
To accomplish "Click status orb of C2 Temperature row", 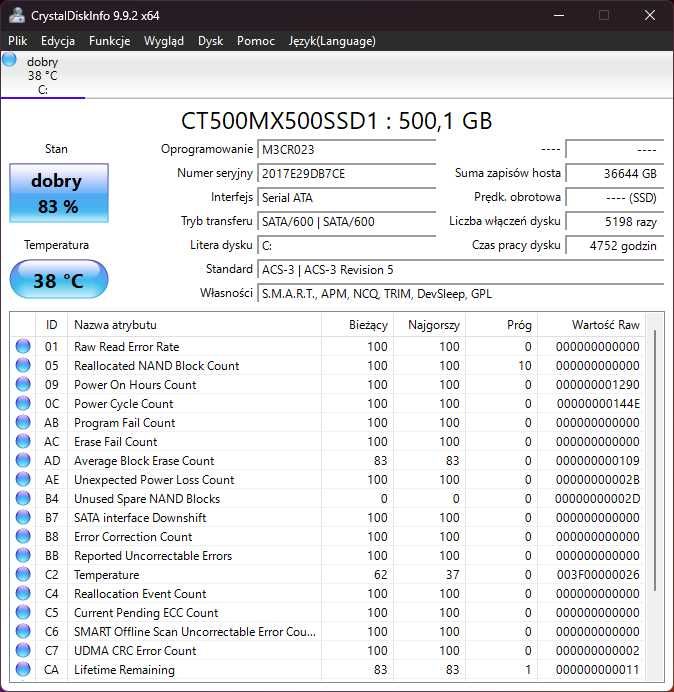I will click(23, 574).
